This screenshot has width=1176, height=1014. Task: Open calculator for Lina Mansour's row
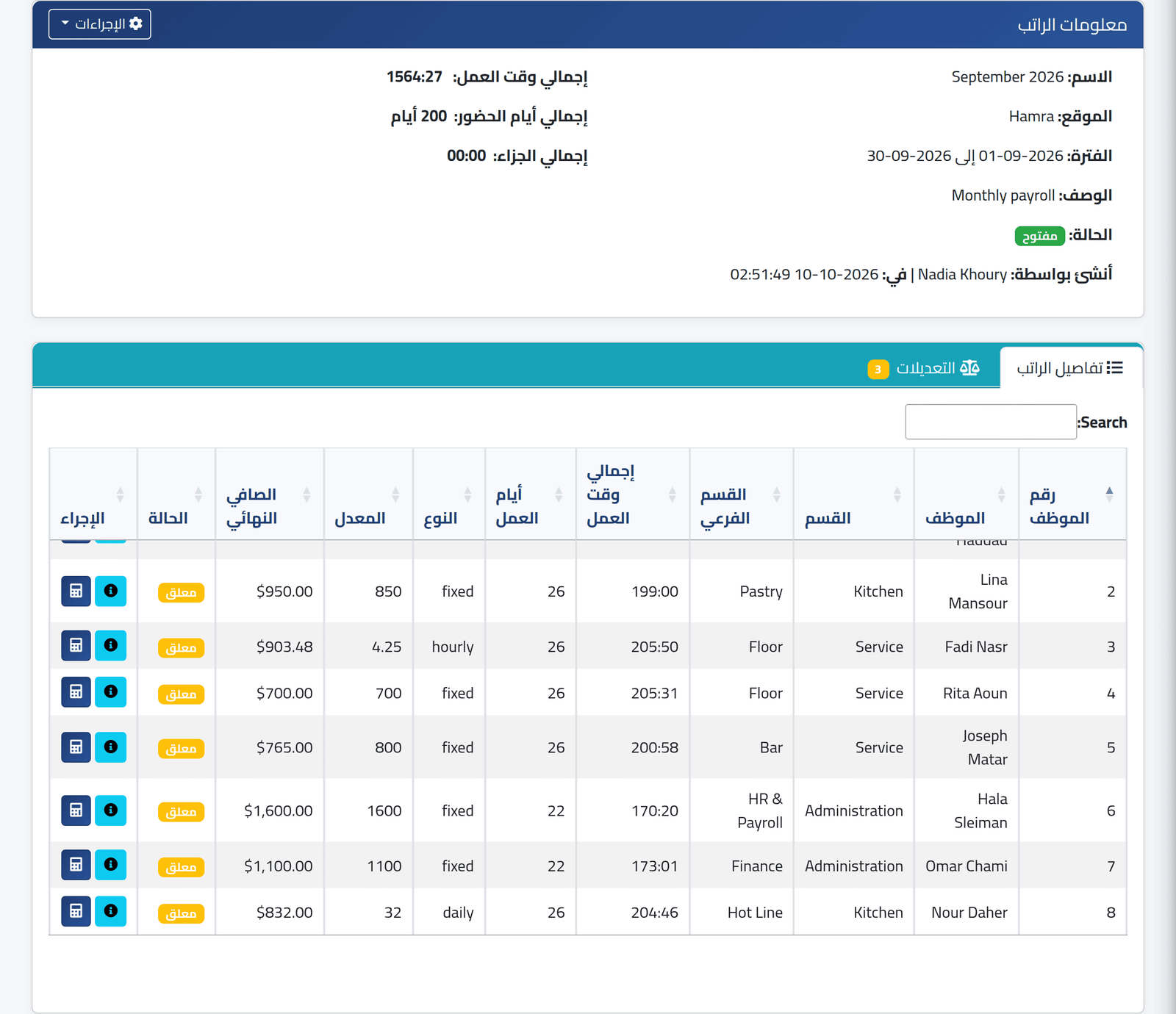76,591
